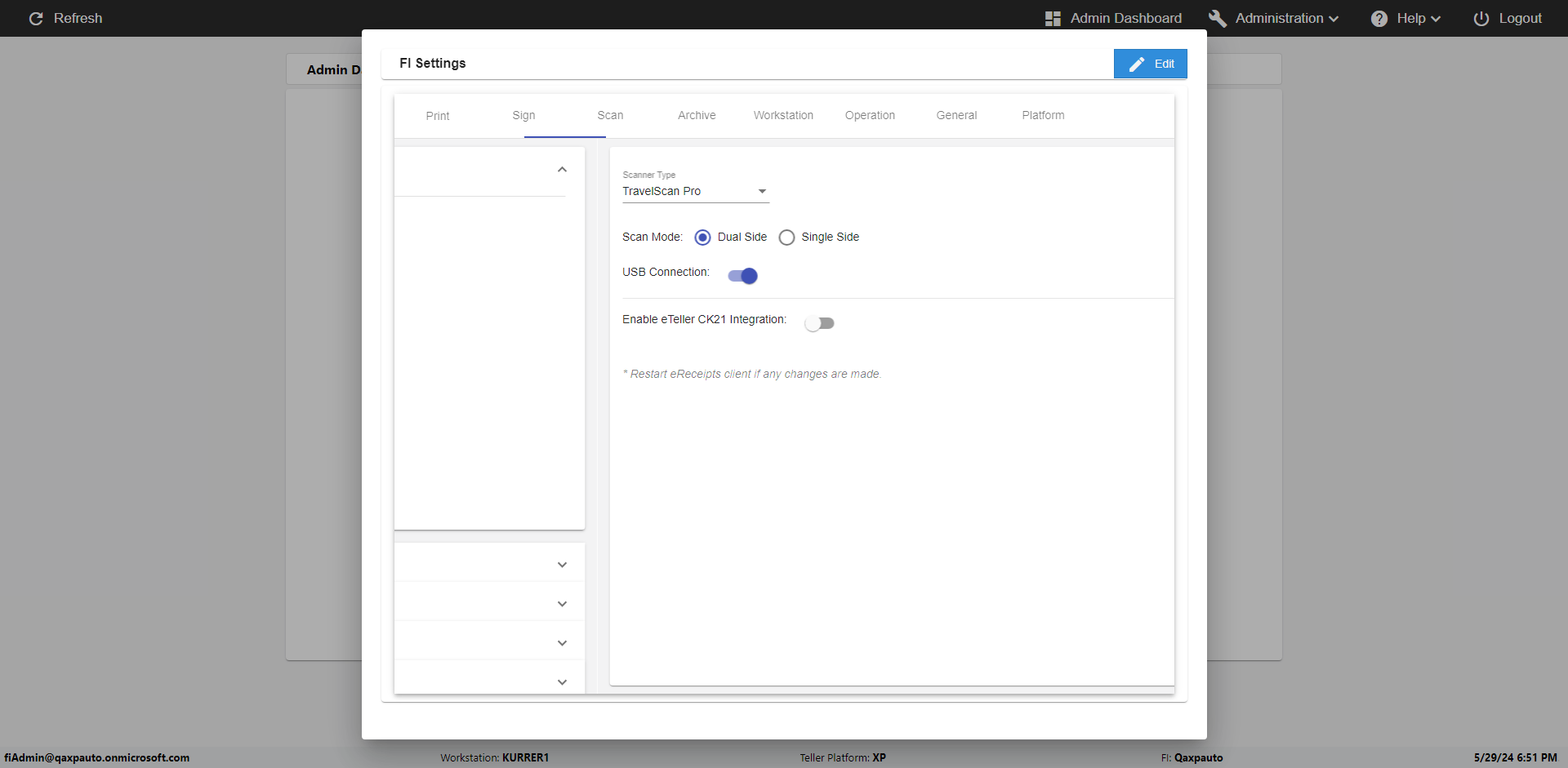Click the Administration wrench icon

(x=1217, y=18)
